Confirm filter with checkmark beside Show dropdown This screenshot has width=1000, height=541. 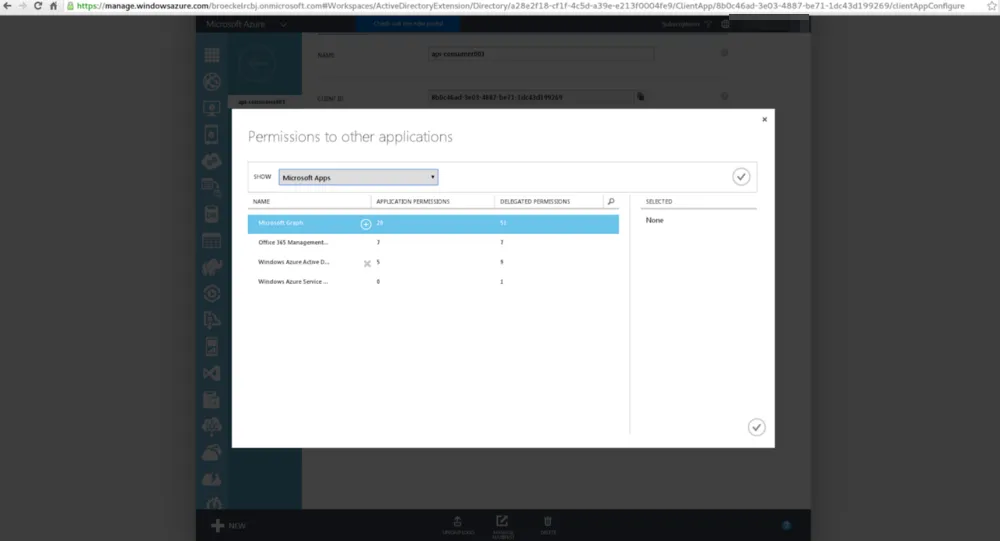(740, 177)
